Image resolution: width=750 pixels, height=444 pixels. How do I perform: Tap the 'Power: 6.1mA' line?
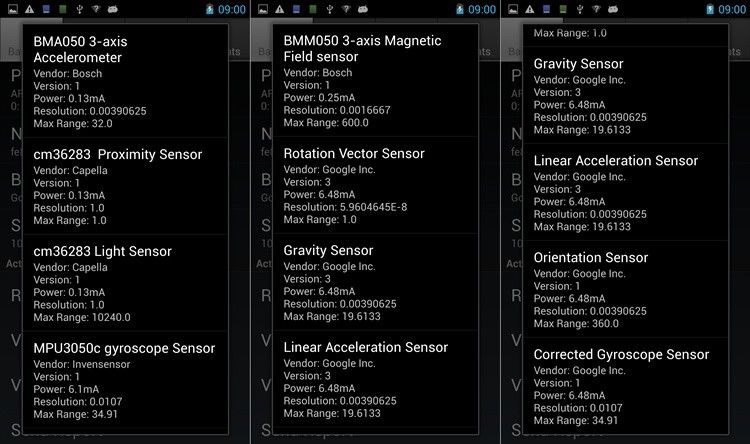(x=66, y=389)
